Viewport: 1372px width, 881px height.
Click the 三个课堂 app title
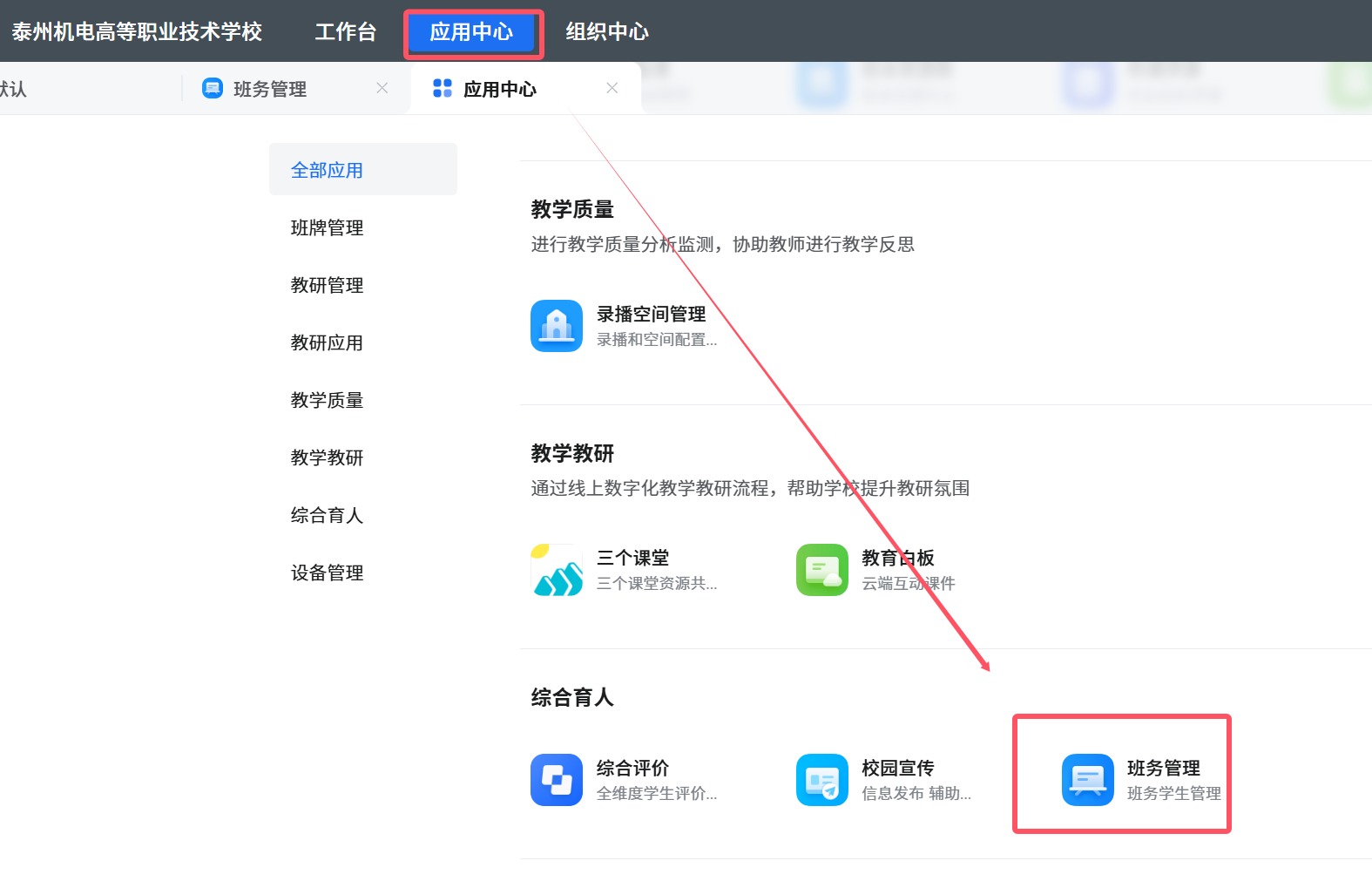(632, 558)
